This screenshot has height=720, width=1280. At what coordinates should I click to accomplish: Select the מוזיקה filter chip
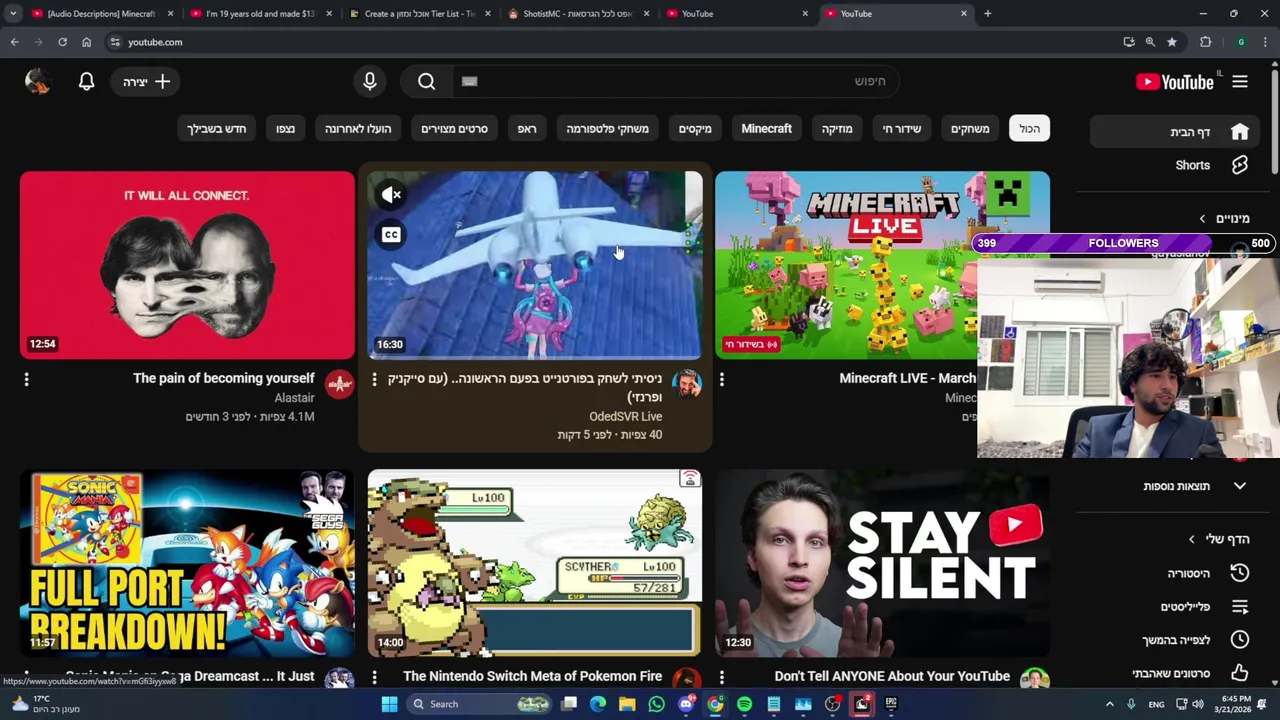pos(837,129)
